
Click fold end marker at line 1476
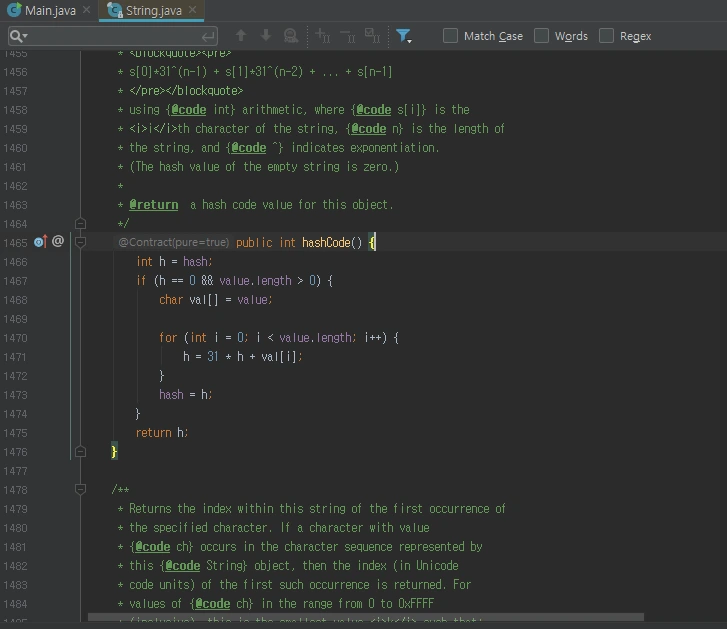(x=81, y=452)
